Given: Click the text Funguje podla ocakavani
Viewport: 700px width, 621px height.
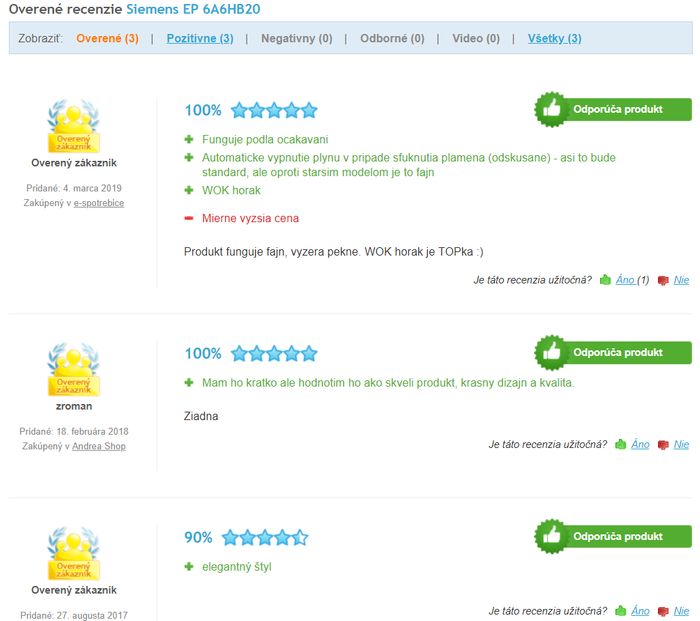Looking at the screenshot, I should click(x=265, y=139).
